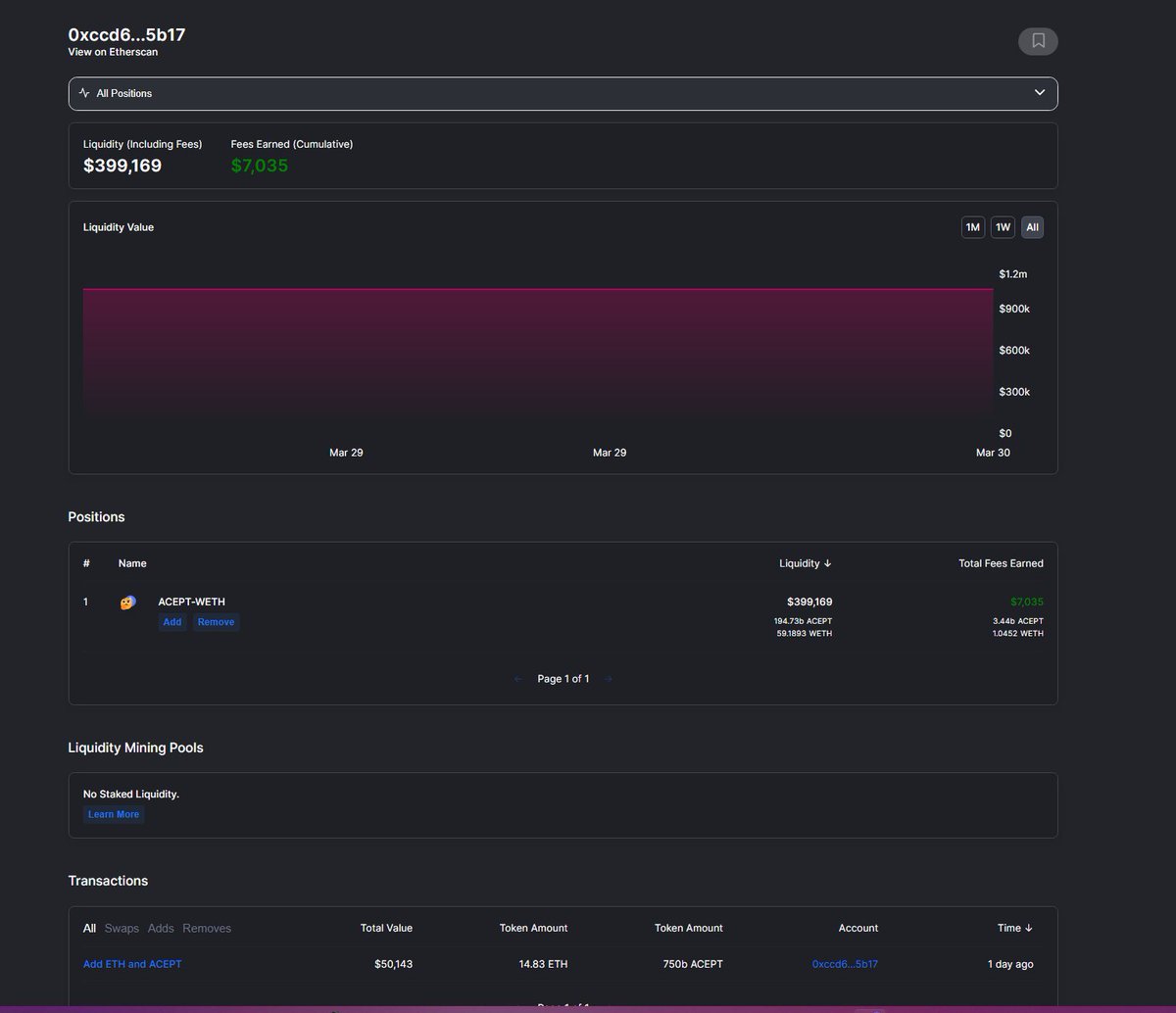Click the 194.73b ACEPT amount
Viewport: 1176px width, 1013px height.
[803, 621]
